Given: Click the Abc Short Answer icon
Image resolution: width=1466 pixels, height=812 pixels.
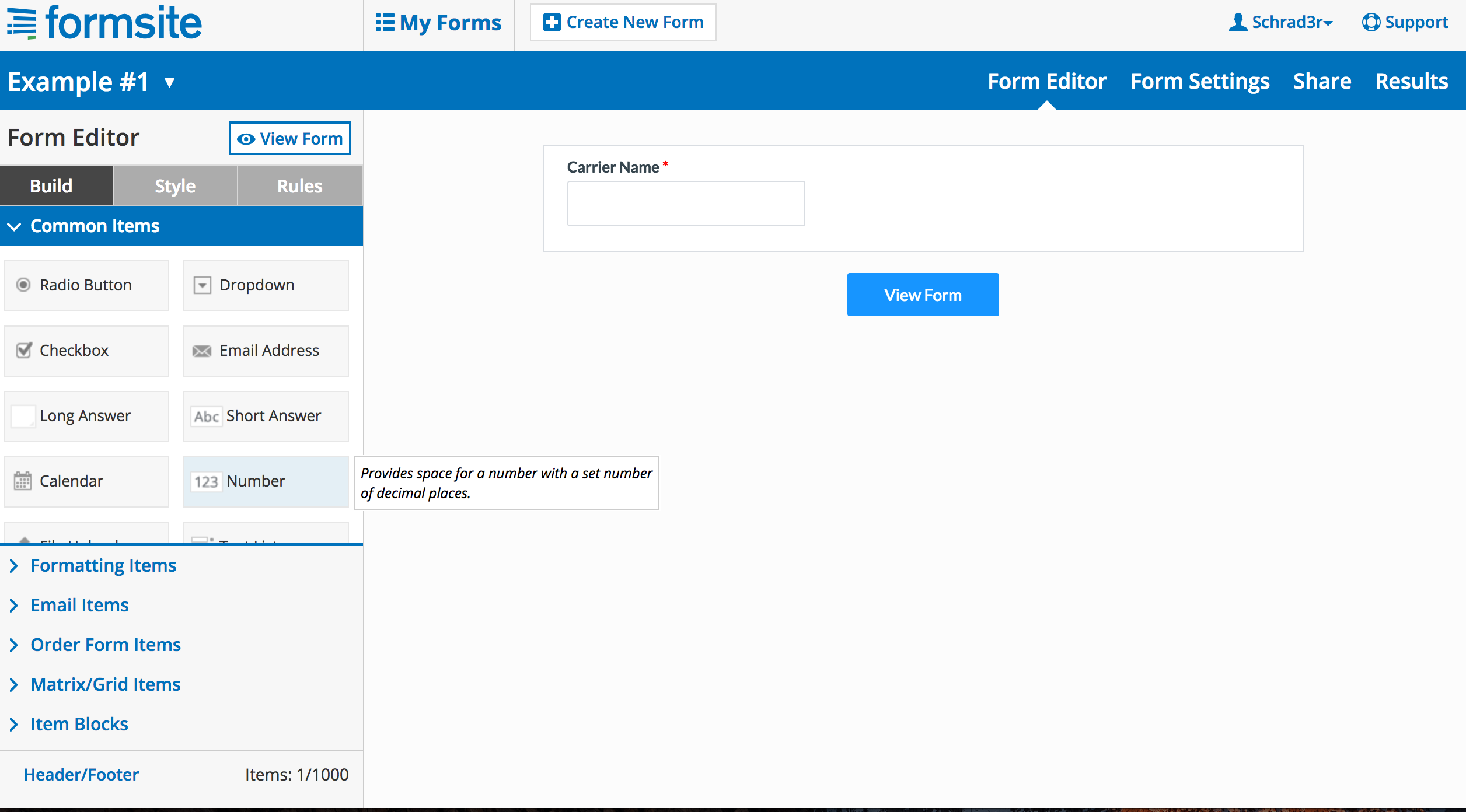Looking at the screenshot, I should tap(207, 416).
